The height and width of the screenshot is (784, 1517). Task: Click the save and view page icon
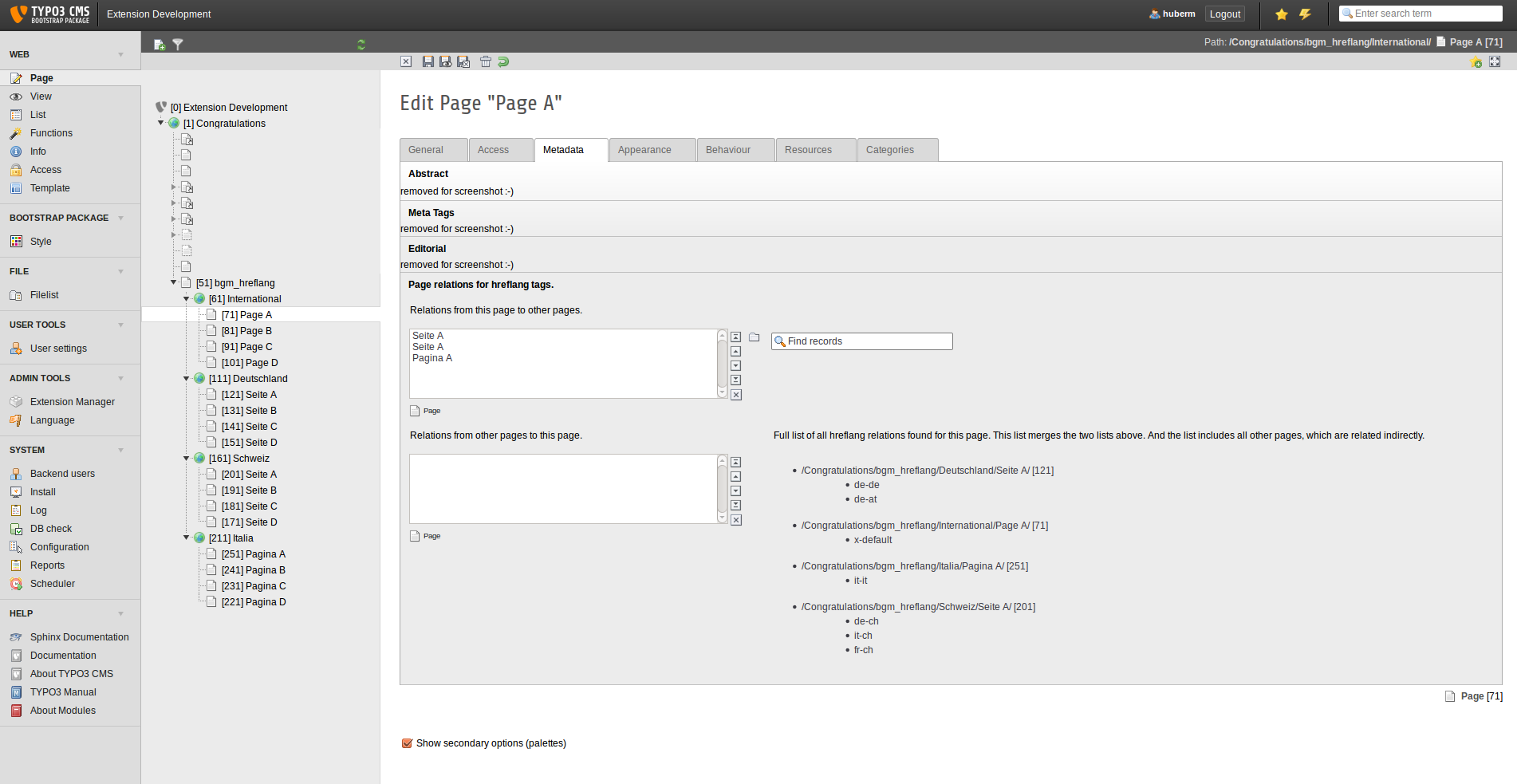[446, 61]
